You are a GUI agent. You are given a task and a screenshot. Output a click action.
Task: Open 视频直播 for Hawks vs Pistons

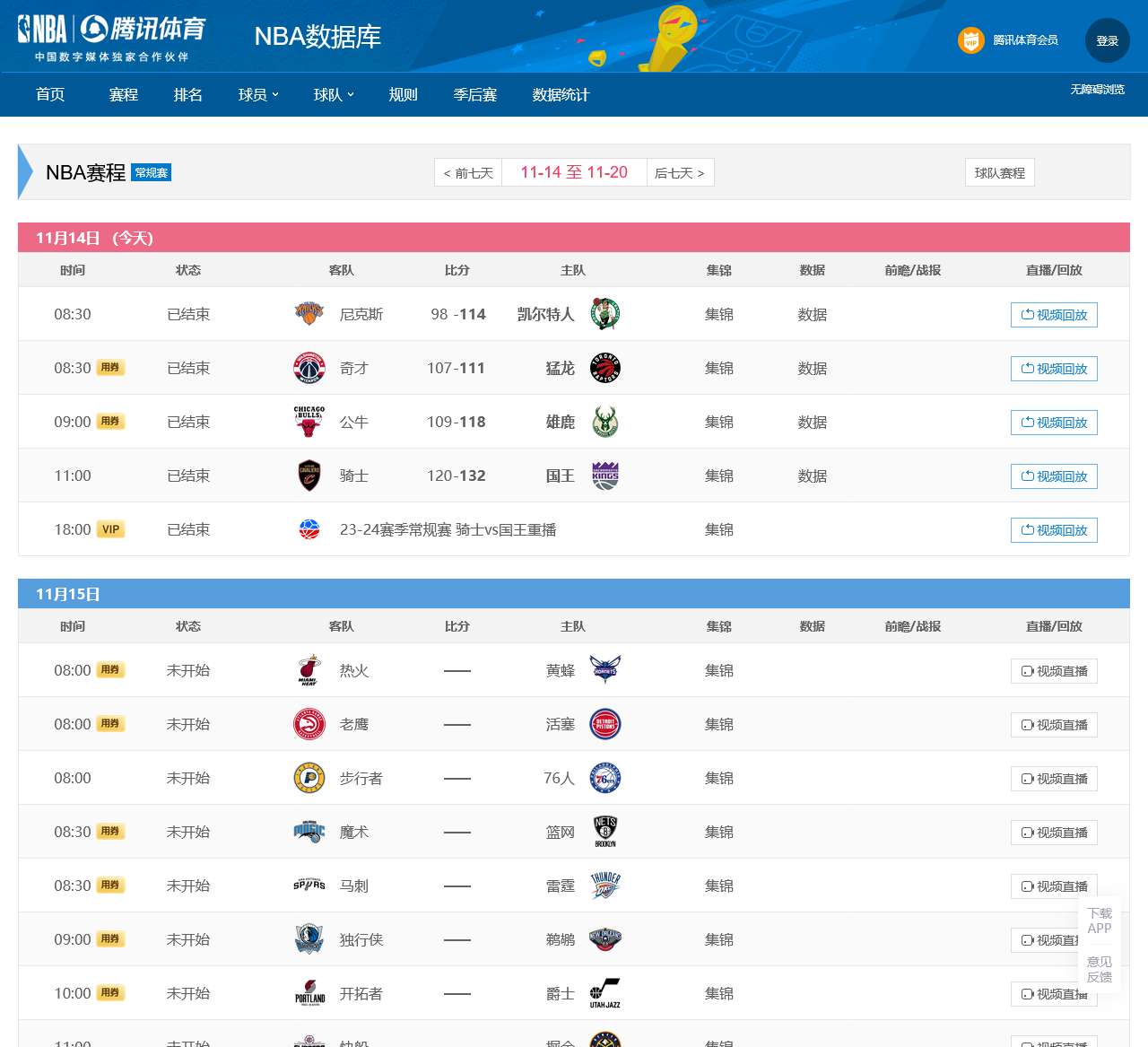pyautogui.click(x=1054, y=725)
